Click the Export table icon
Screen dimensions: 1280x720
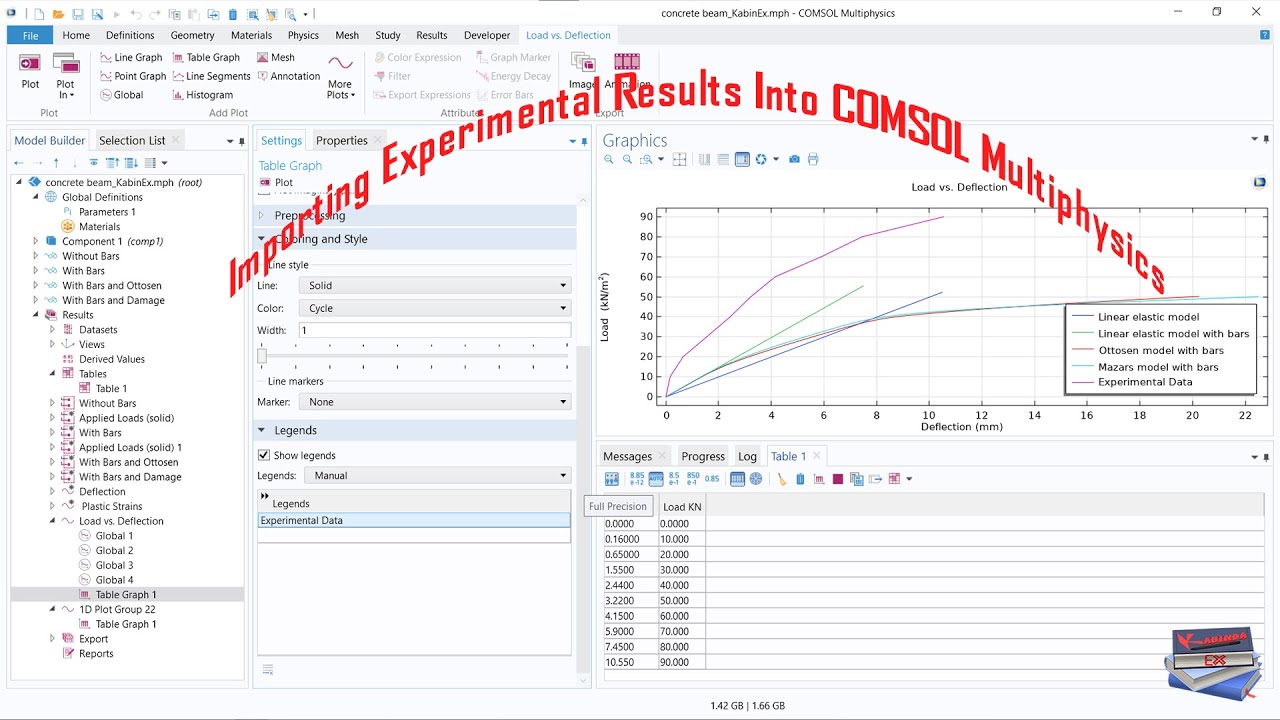pyautogui.click(x=876, y=479)
